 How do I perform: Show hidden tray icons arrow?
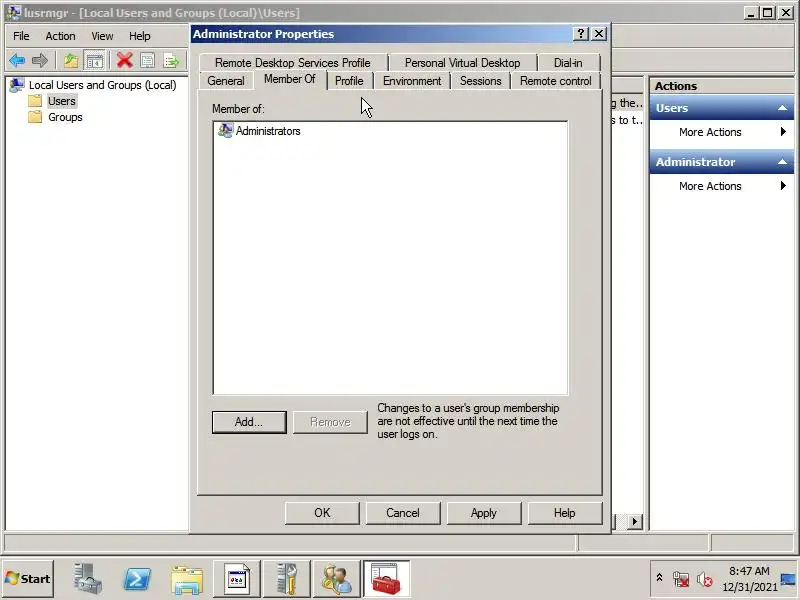(x=659, y=578)
